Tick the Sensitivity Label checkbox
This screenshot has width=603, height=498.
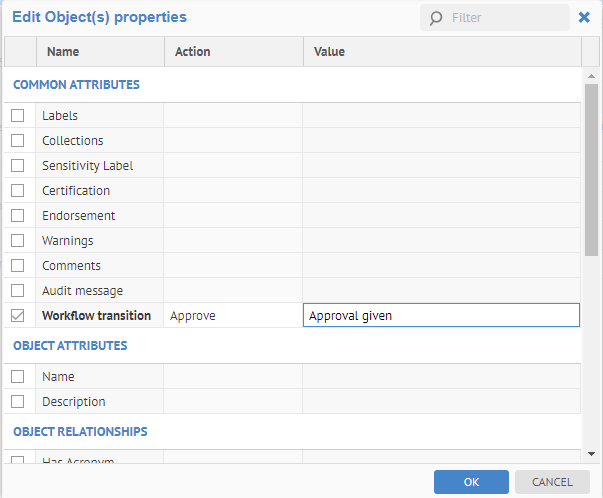click(x=18, y=166)
